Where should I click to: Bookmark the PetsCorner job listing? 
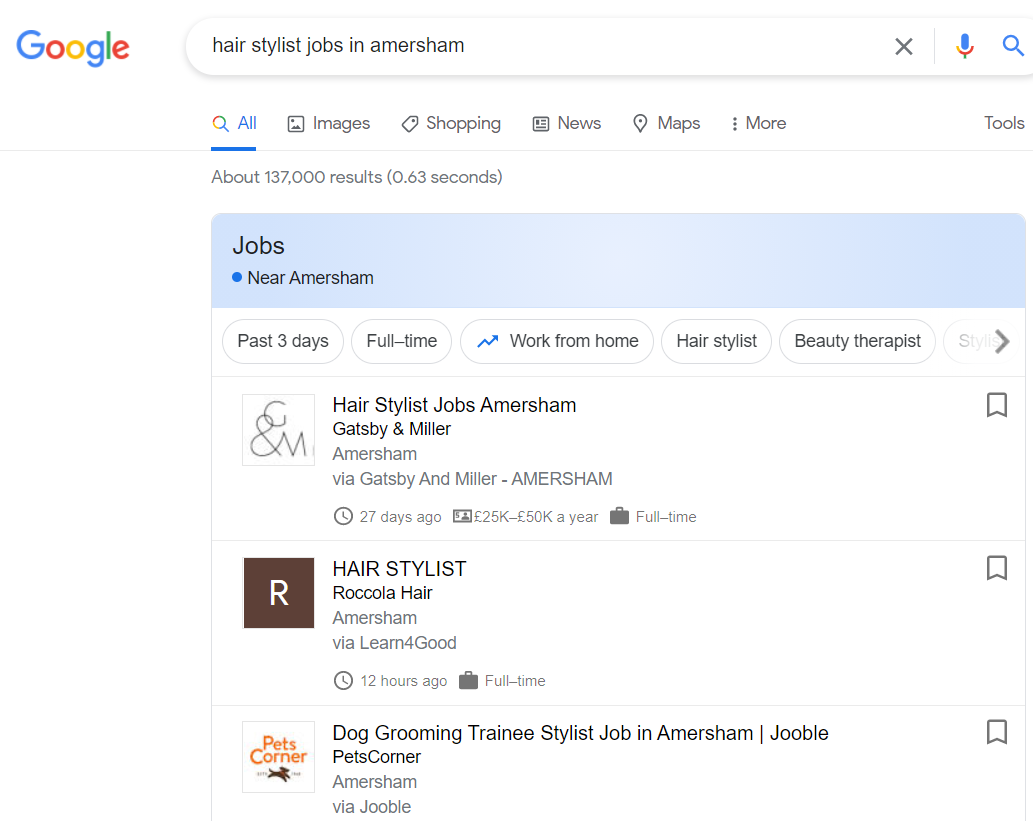tap(997, 732)
